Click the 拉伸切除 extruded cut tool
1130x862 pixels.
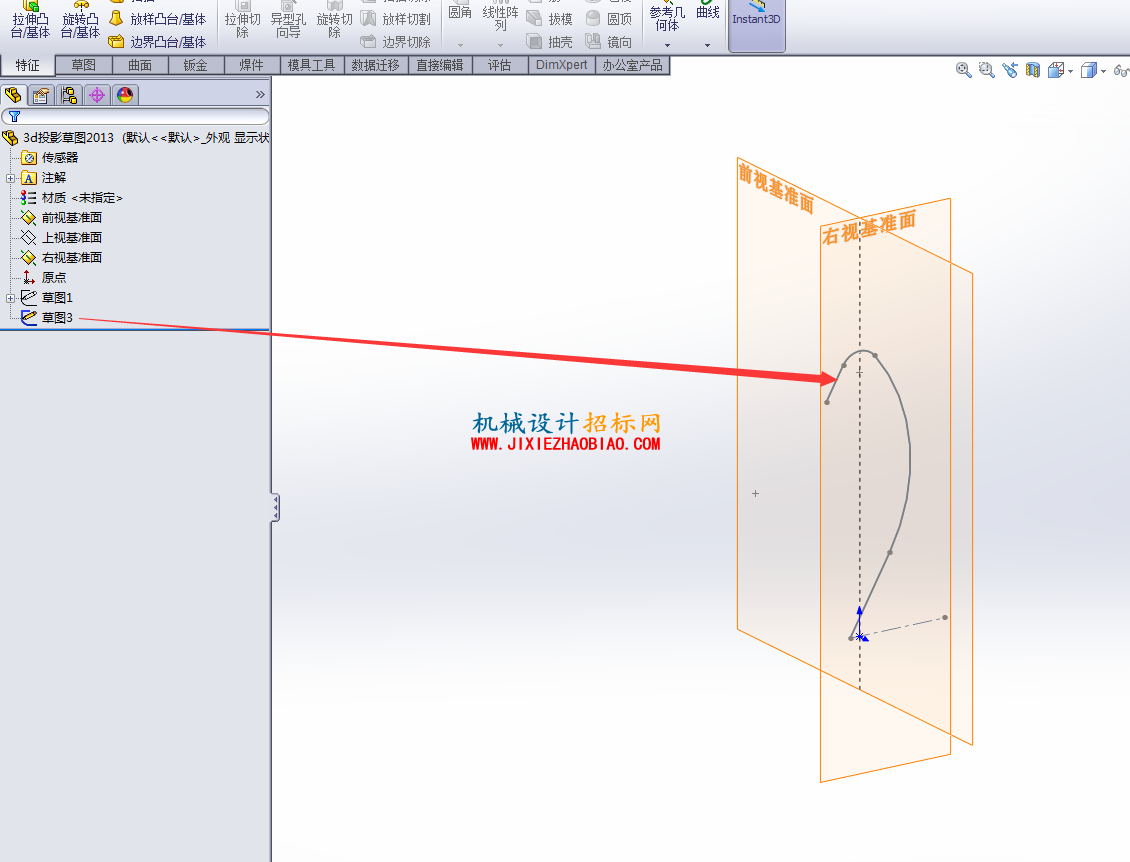click(242, 20)
